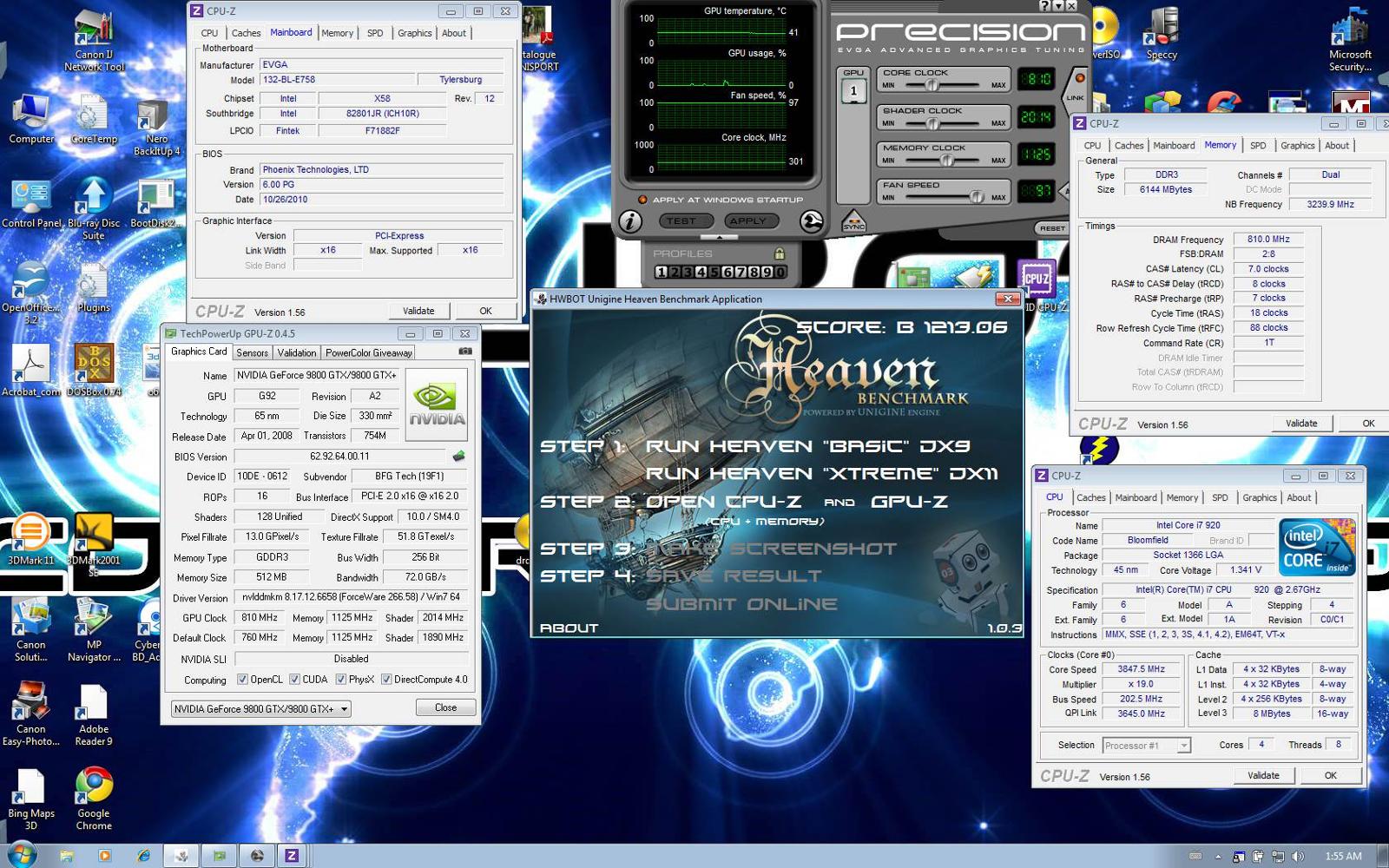
Task: Click Save Result in Heaven window
Action: [x=734, y=576]
